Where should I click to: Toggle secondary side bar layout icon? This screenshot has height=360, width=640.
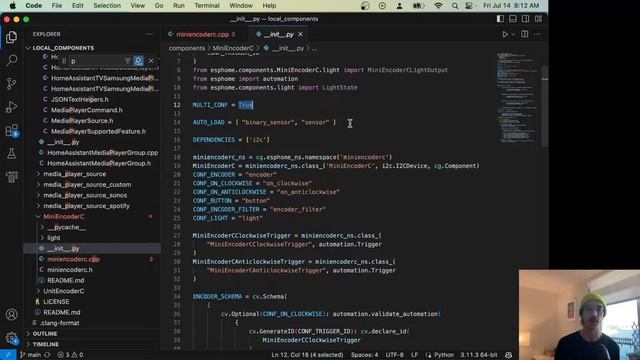[x=525, y=19]
